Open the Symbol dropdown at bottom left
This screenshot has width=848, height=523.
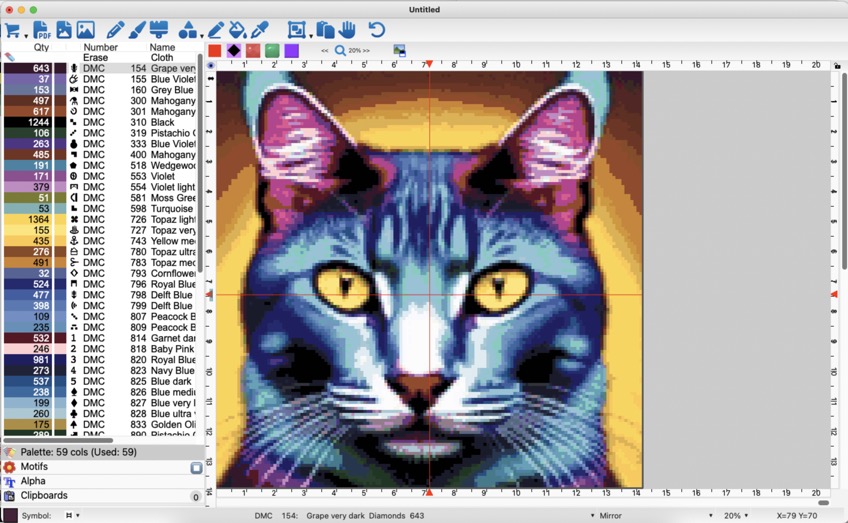point(70,516)
